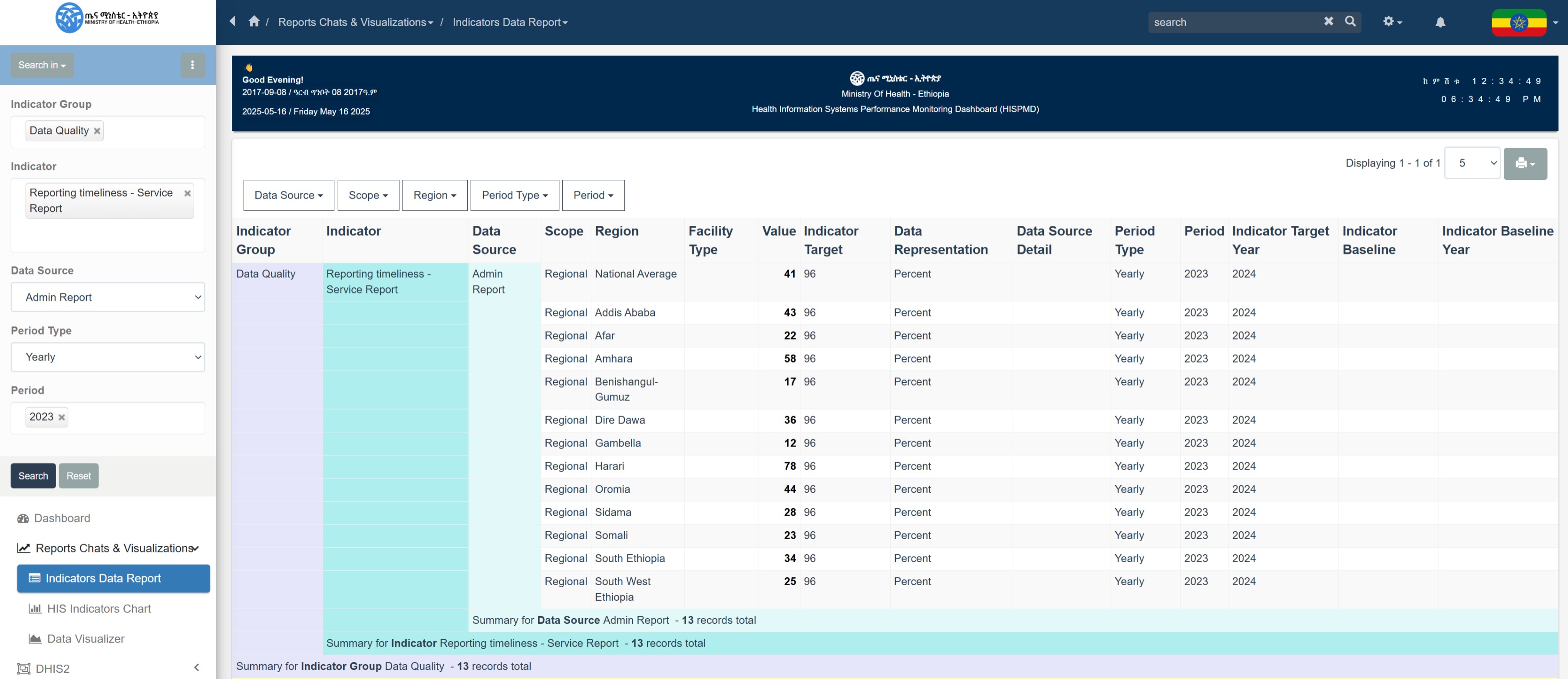Open the Period Type Yearly select
The height and width of the screenshot is (679, 1568).
tap(108, 357)
